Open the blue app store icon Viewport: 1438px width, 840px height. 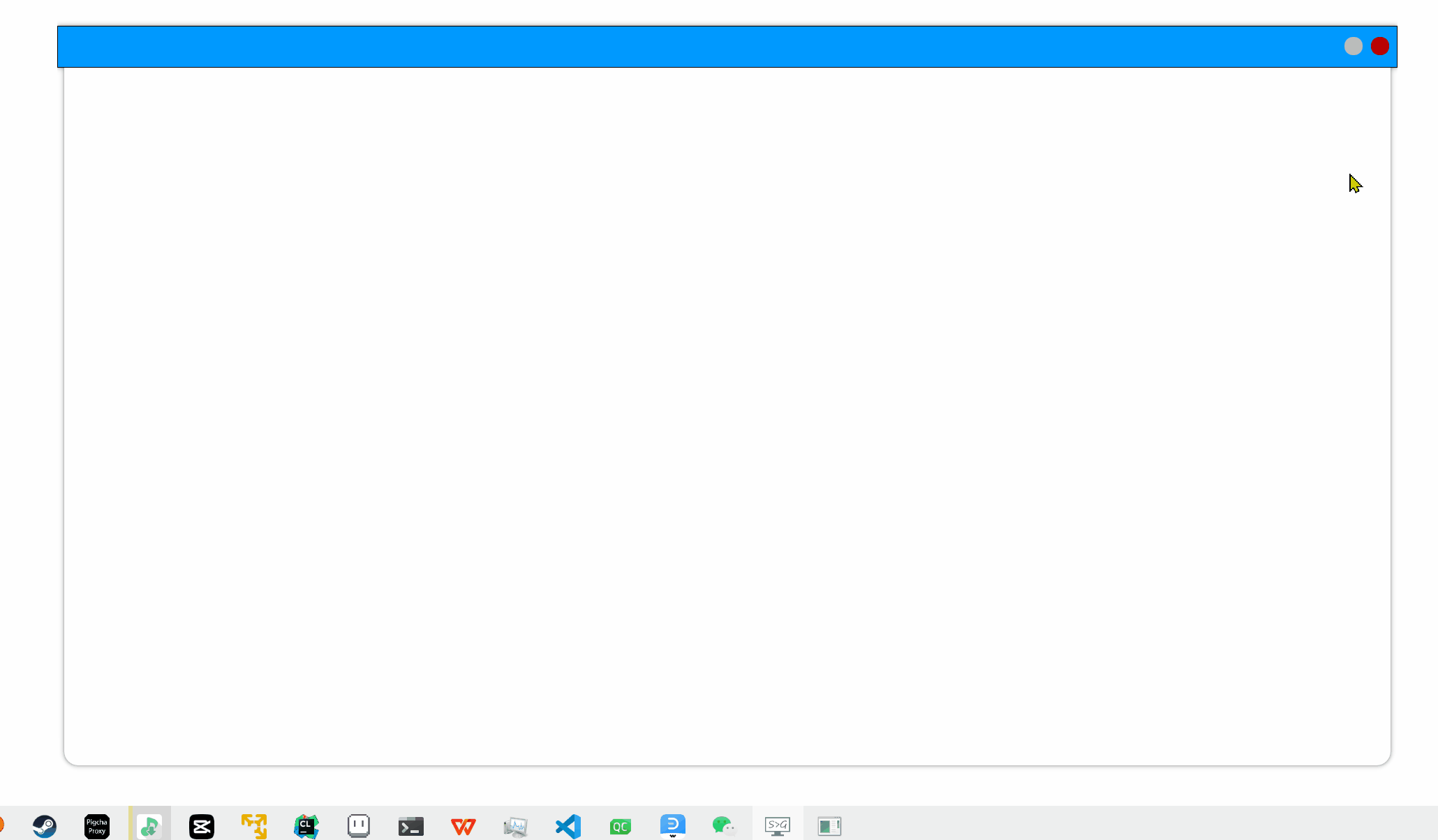[x=673, y=826]
